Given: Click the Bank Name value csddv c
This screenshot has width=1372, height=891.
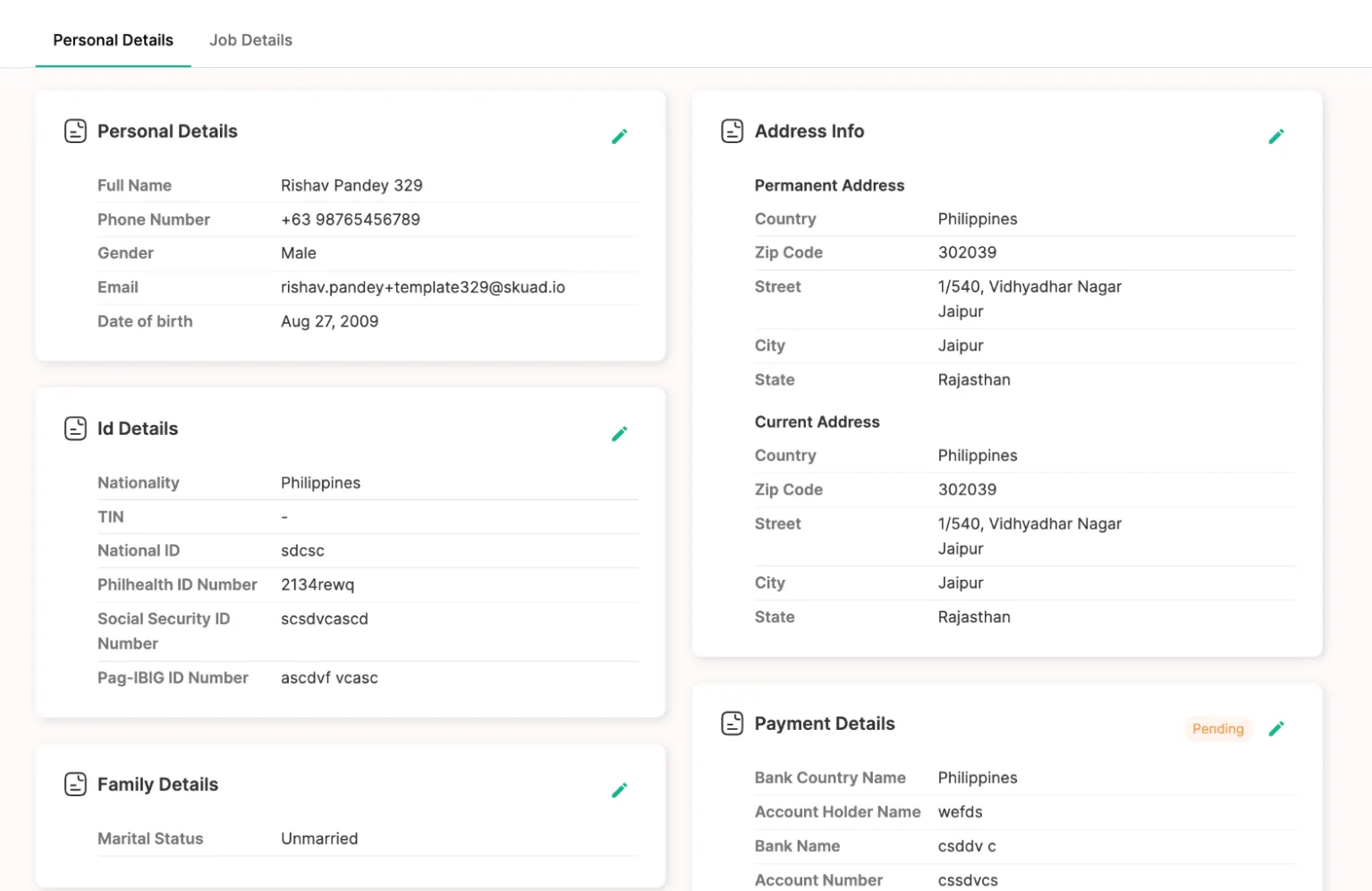Looking at the screenshot, I should pyautogui.click(x=967, y=846).
